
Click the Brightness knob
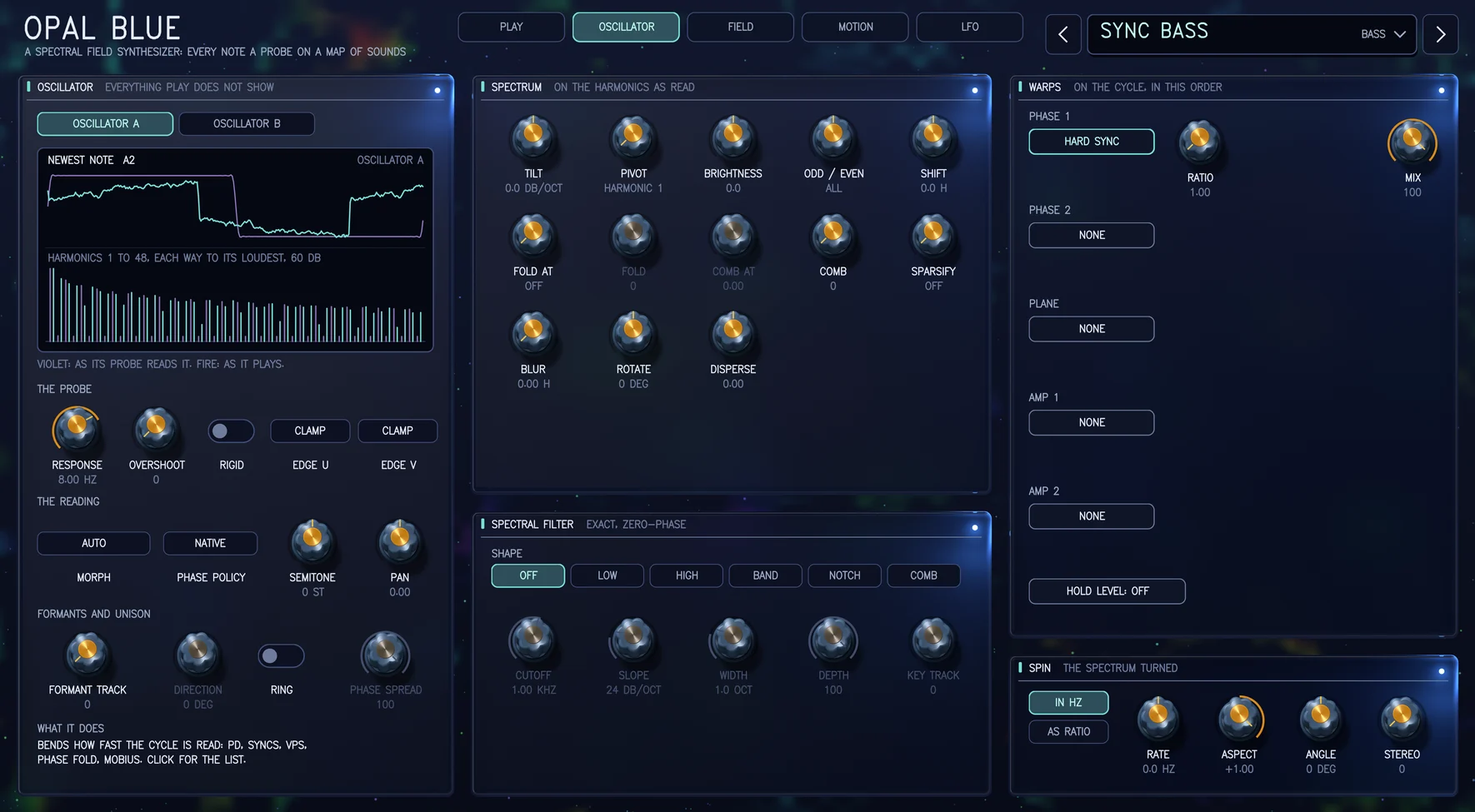pos(732,137)
